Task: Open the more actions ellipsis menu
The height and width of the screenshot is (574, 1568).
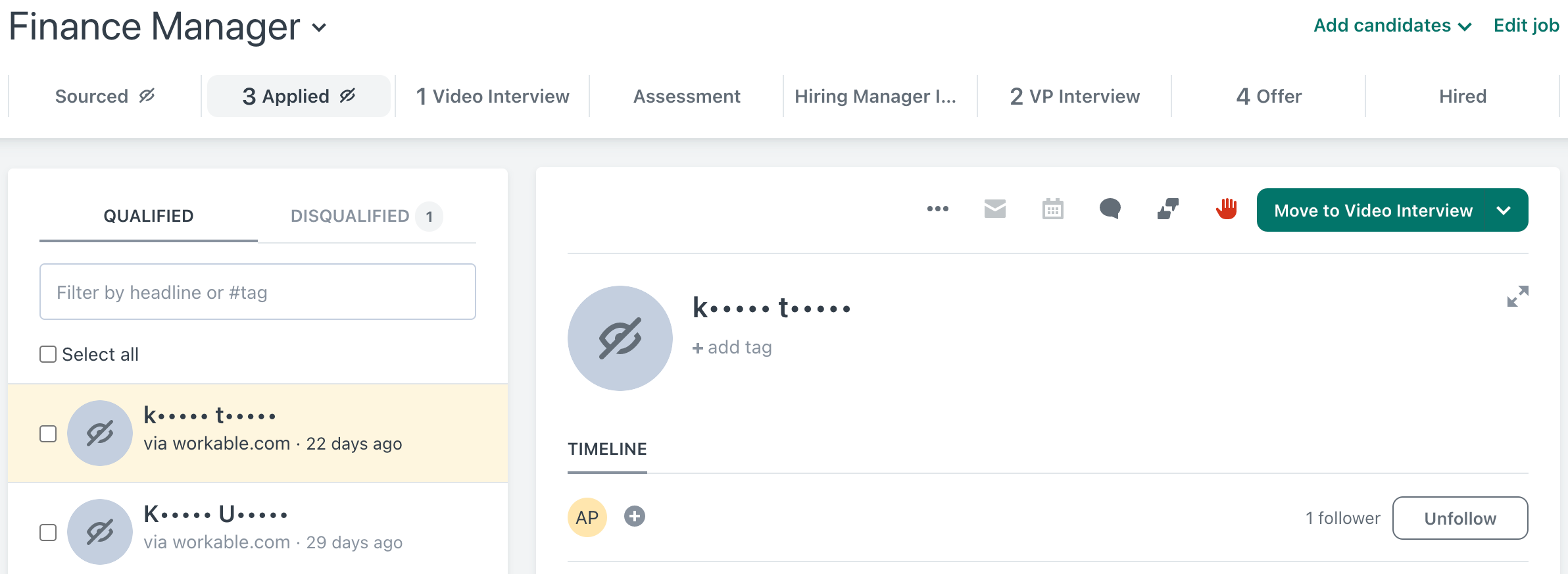Action: [x=937, y=209]
